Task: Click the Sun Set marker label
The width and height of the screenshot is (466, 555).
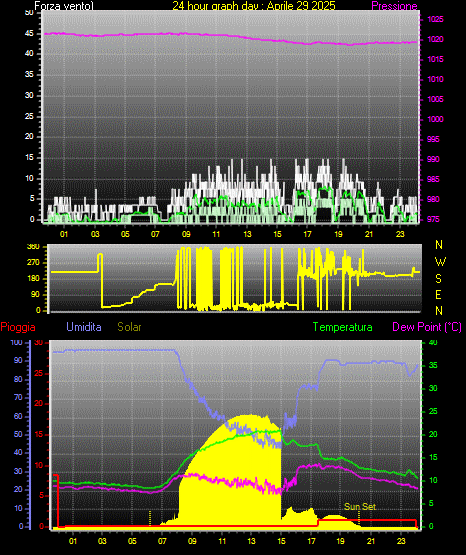Action: (x=360, y=507)
